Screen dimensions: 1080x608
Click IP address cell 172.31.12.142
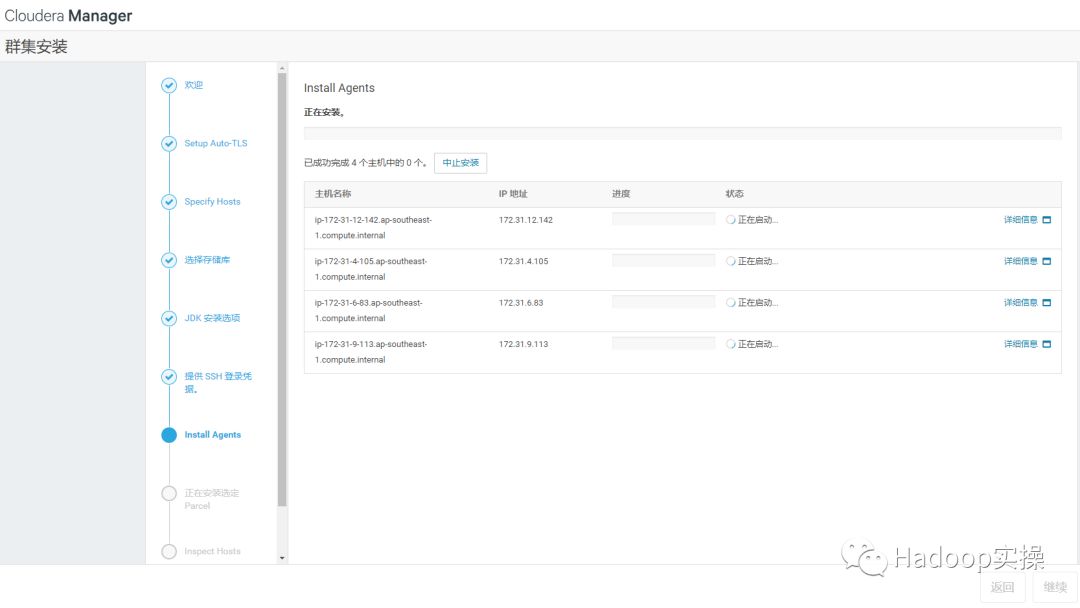click(526, 220)
